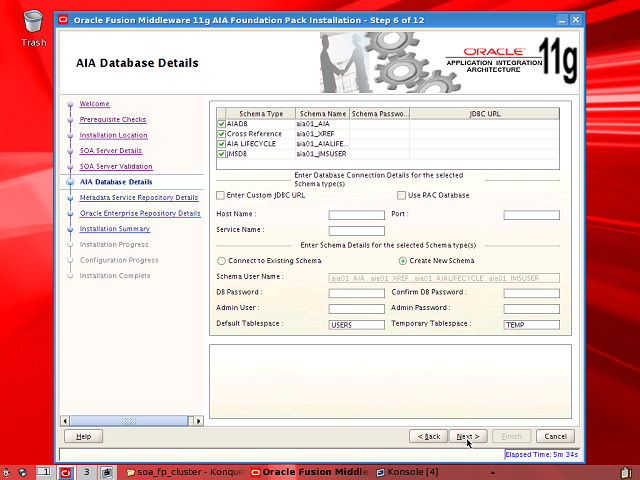Click the Oracle icon in the title bar
Screen dimensions: 640x480
tap(65, 17)
